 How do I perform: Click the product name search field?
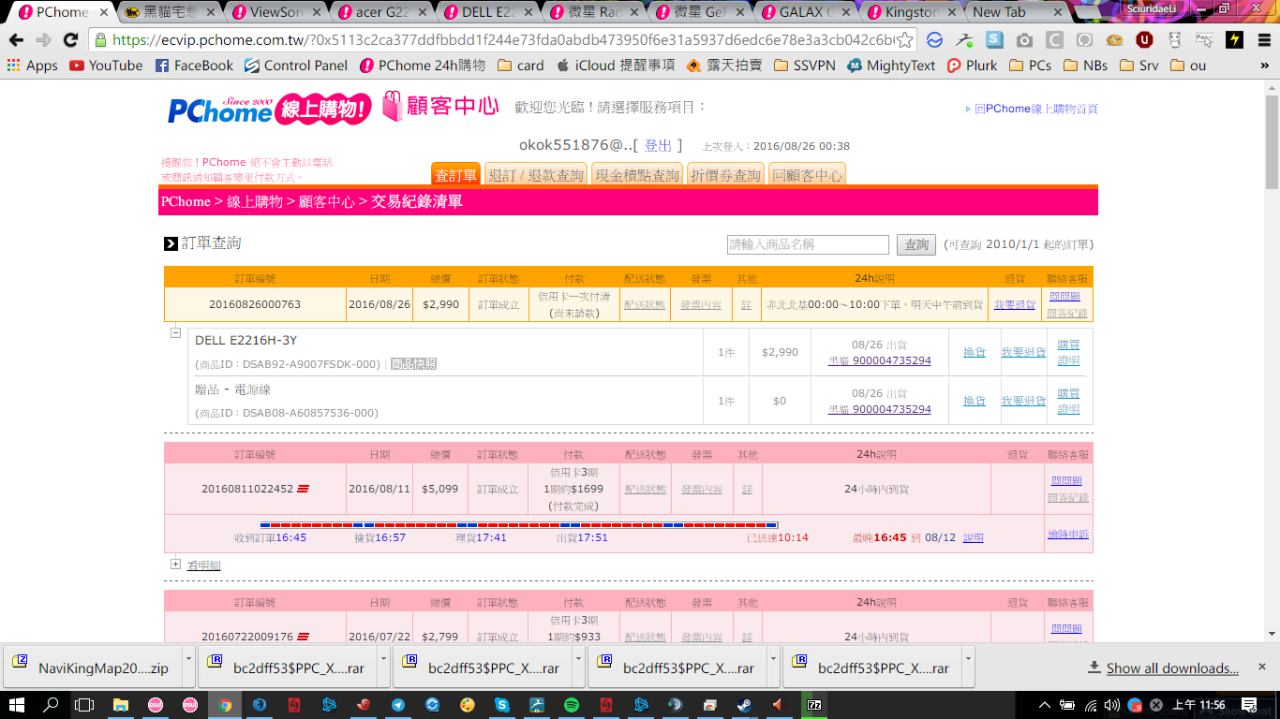pos(807,245)
